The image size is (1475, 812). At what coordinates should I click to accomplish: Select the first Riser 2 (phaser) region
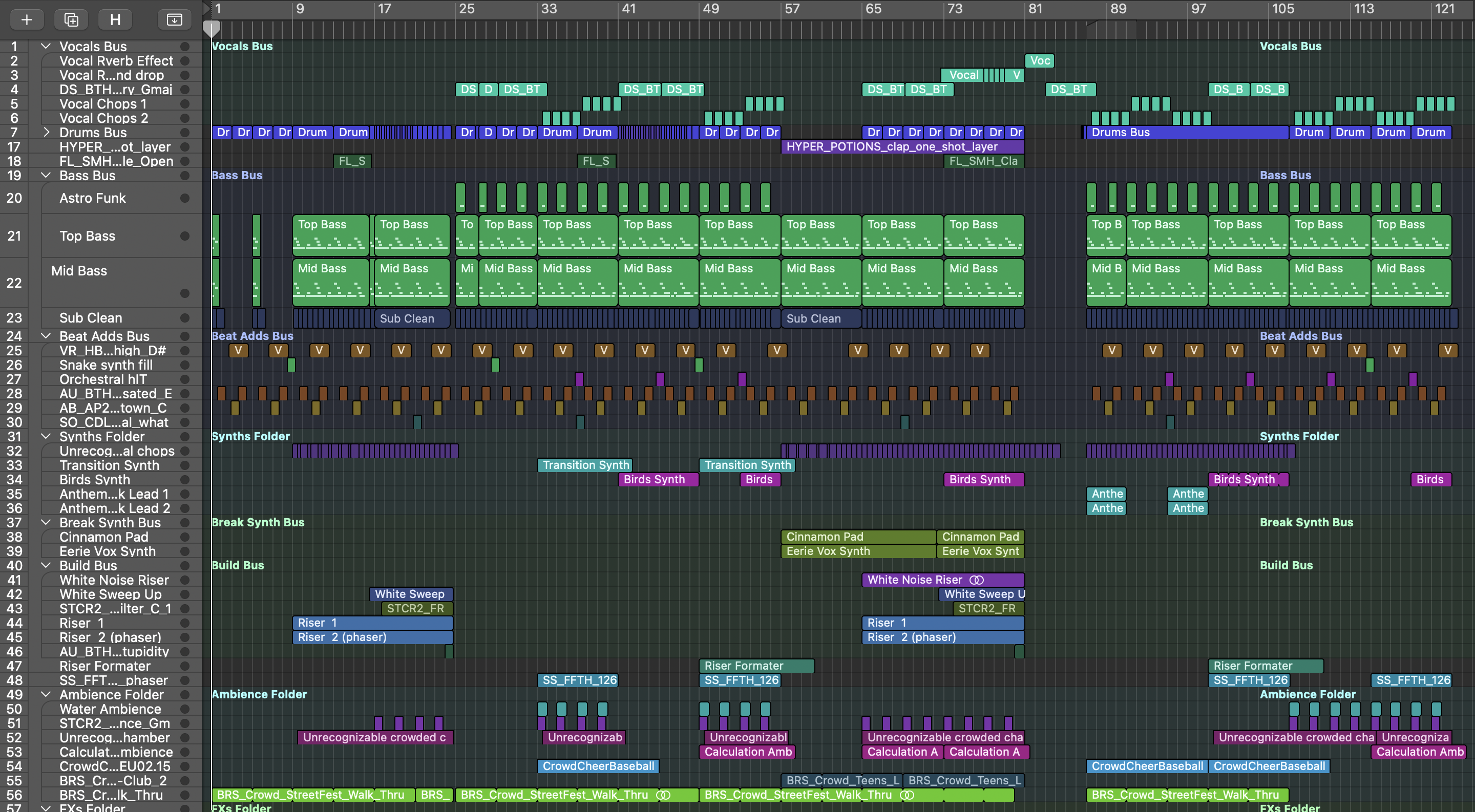pyautogui.click(x=372, y=637)
